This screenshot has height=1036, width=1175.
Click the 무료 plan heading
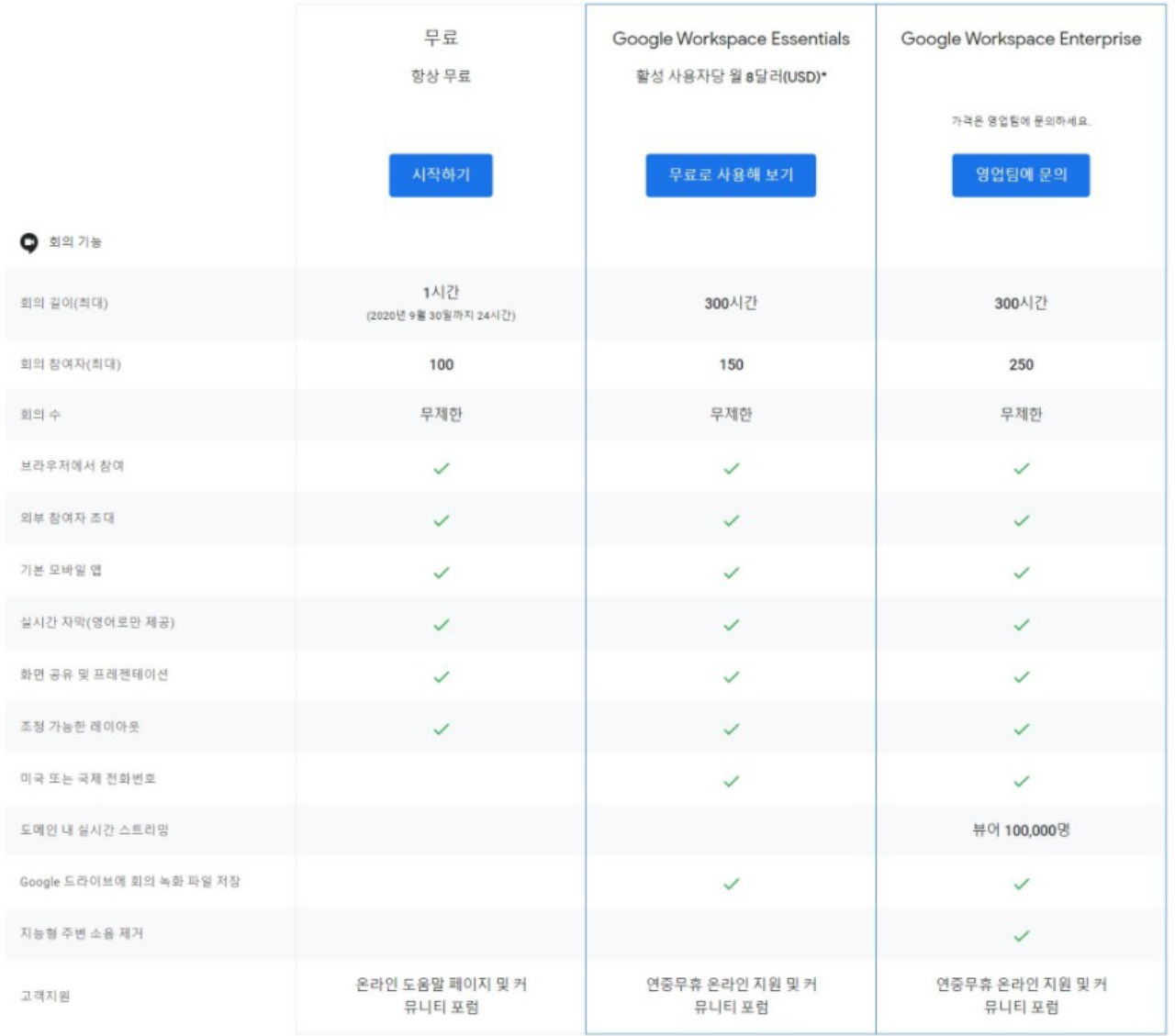(x=441, y=38)
